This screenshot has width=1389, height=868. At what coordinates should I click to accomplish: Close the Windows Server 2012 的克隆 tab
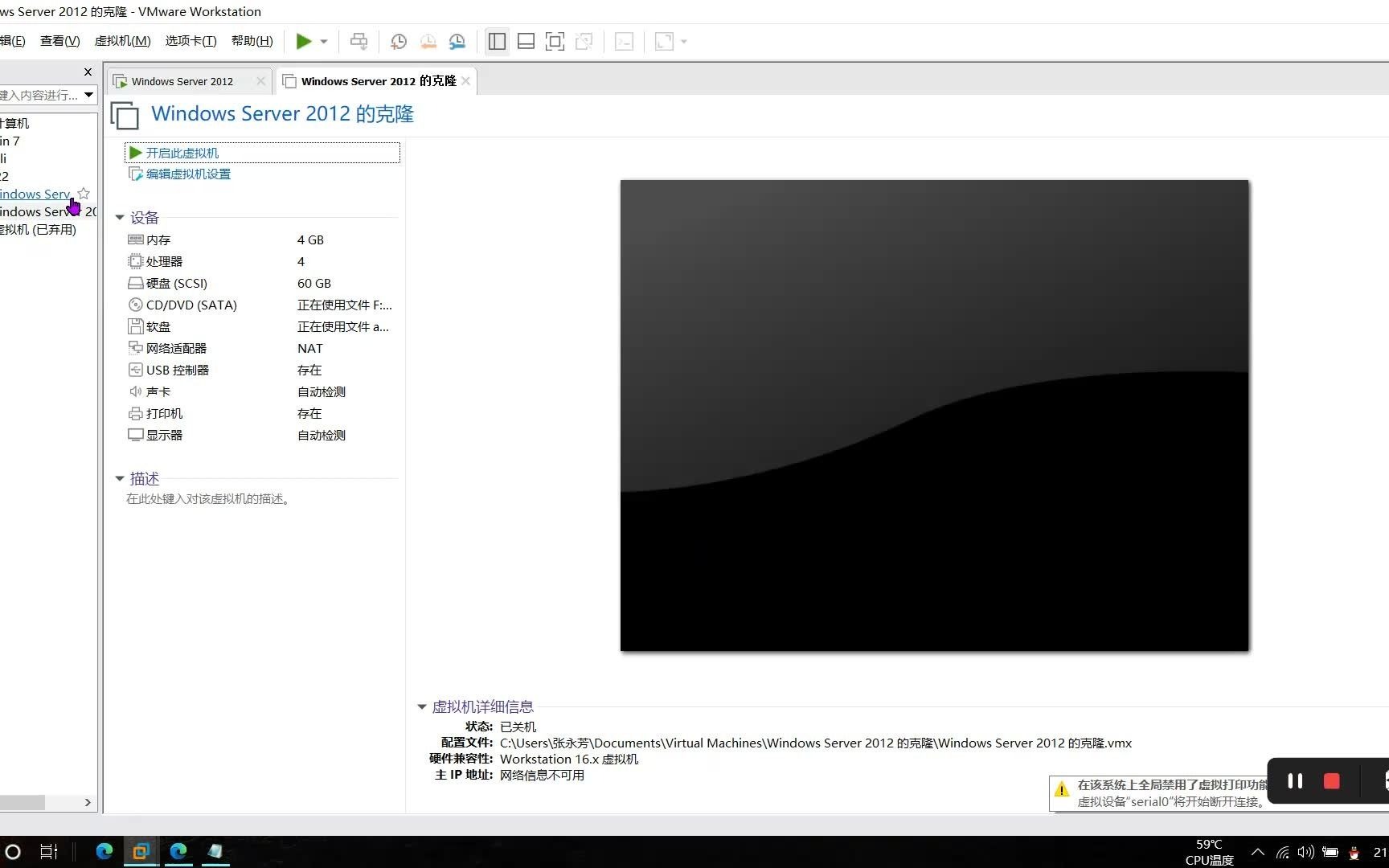(465, 81)
